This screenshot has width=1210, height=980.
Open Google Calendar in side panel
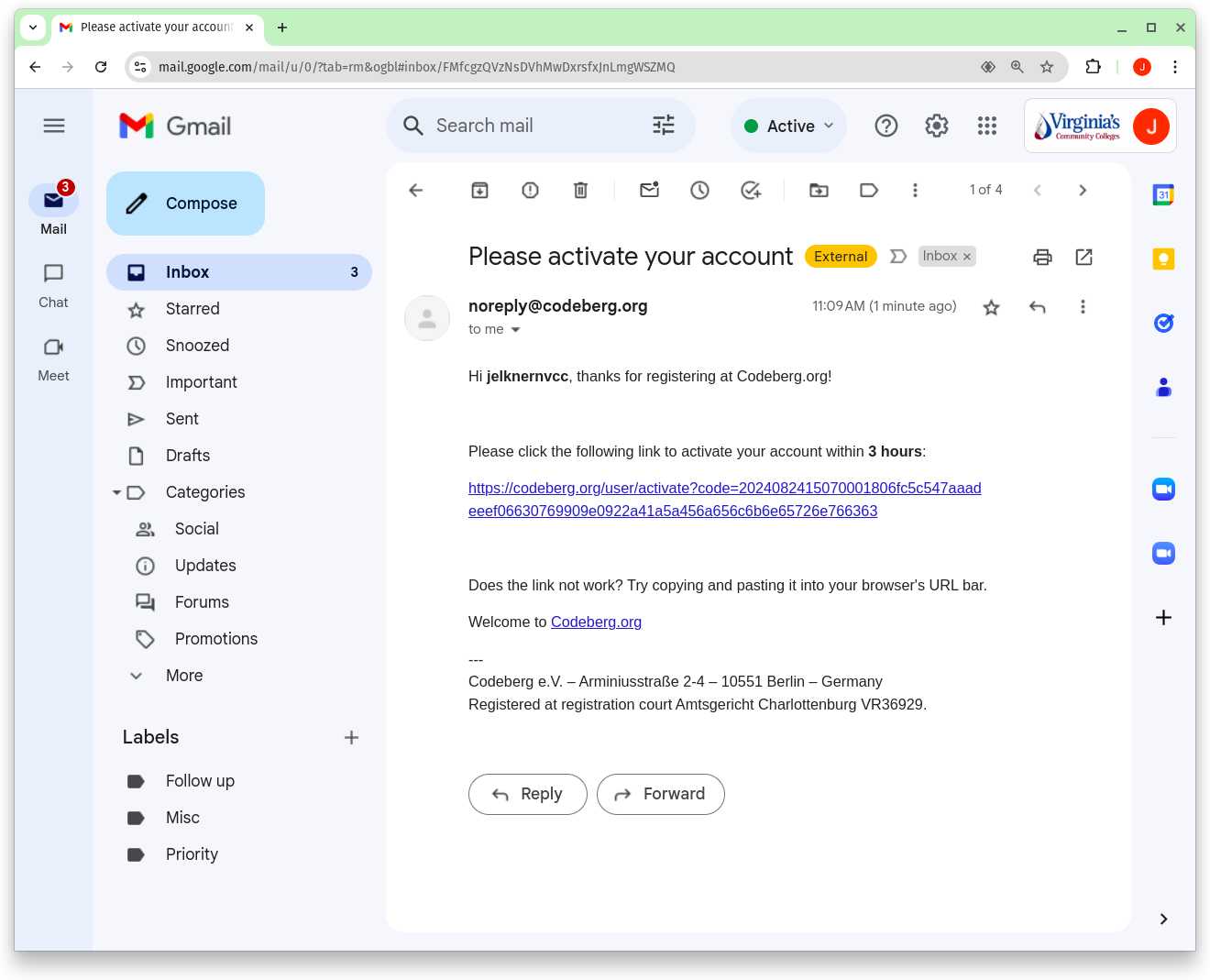click(1163, 194)
